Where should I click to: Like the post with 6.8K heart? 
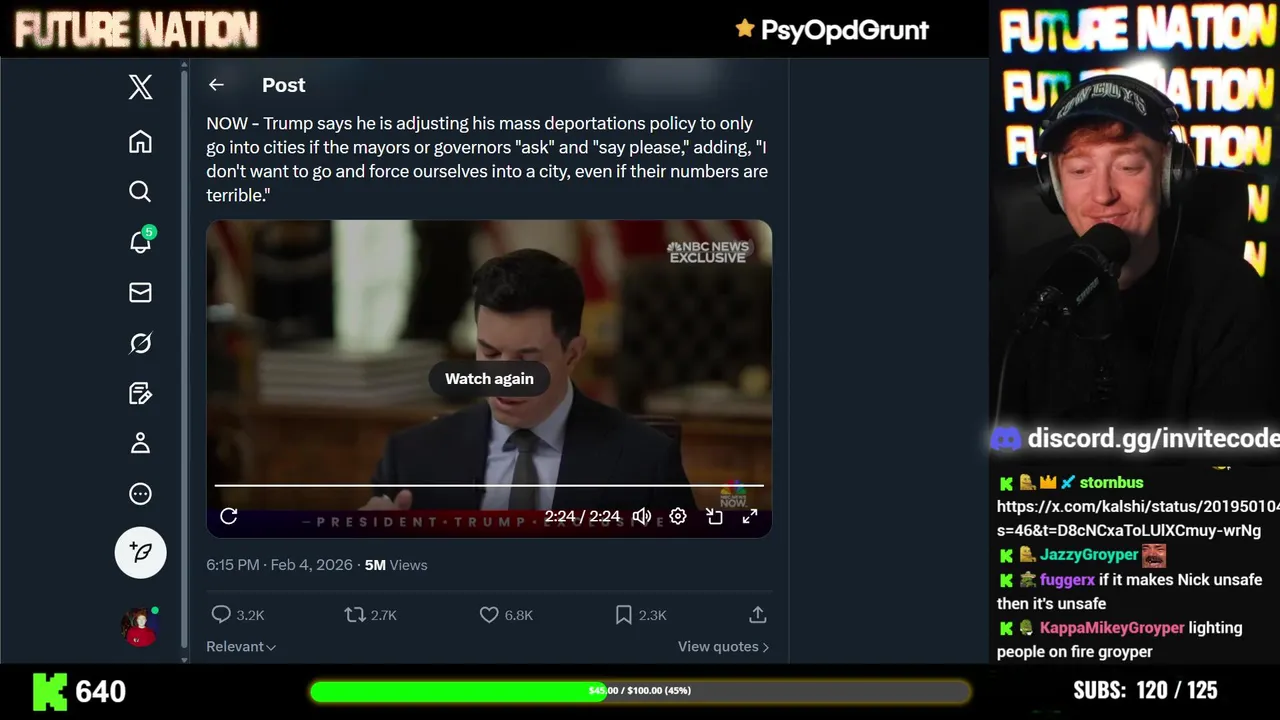[506, 615]
